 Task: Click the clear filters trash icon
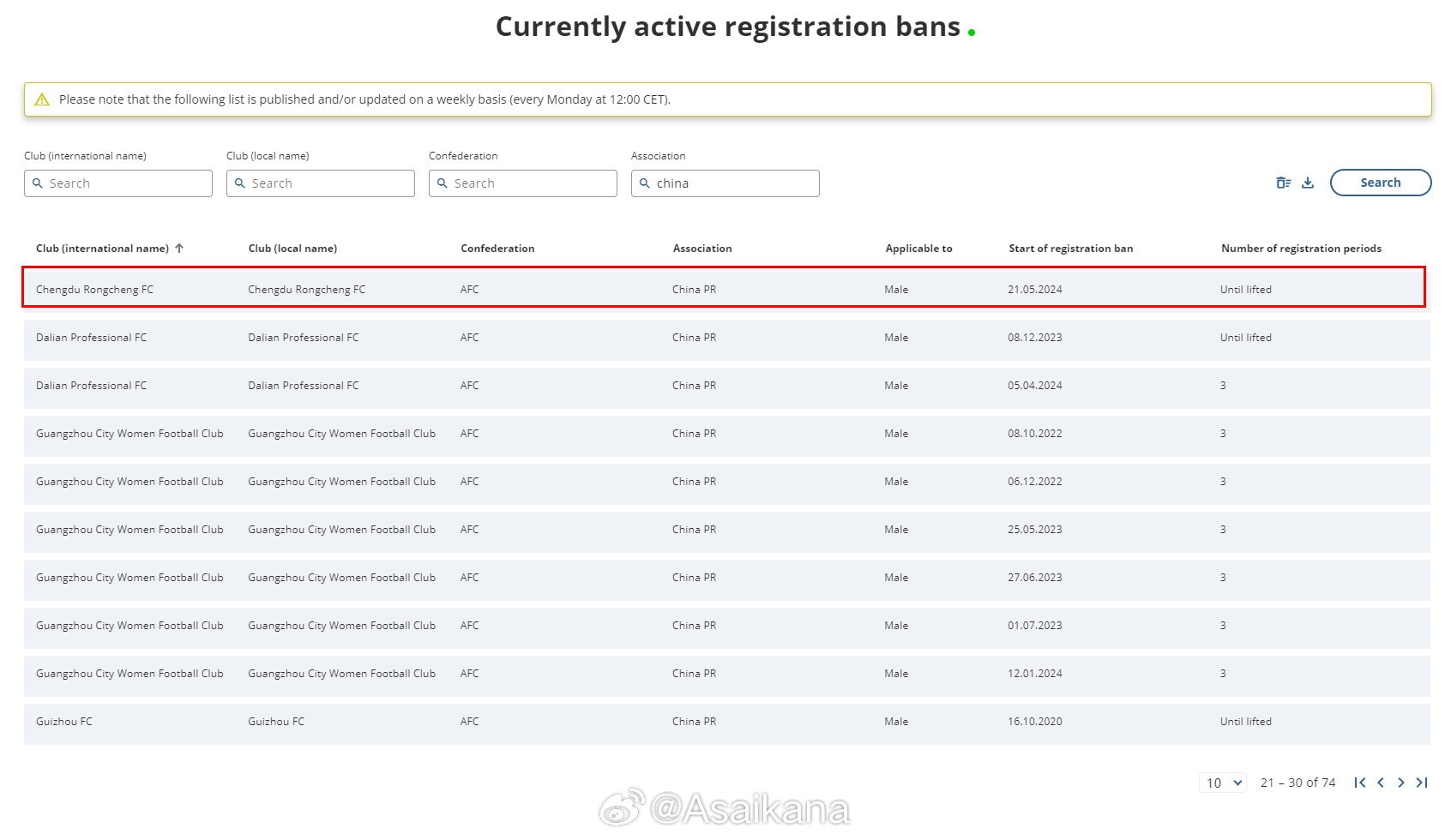[x=1283, y=183]
